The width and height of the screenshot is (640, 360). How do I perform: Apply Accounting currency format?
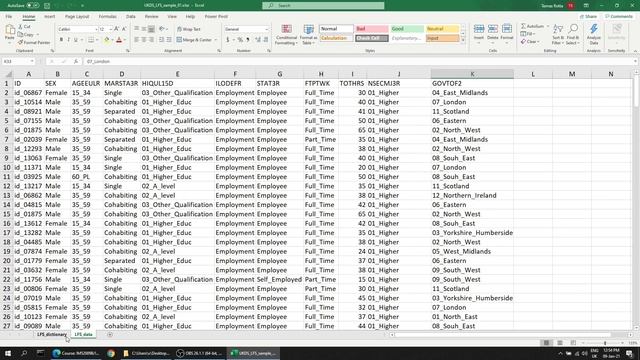228,40
